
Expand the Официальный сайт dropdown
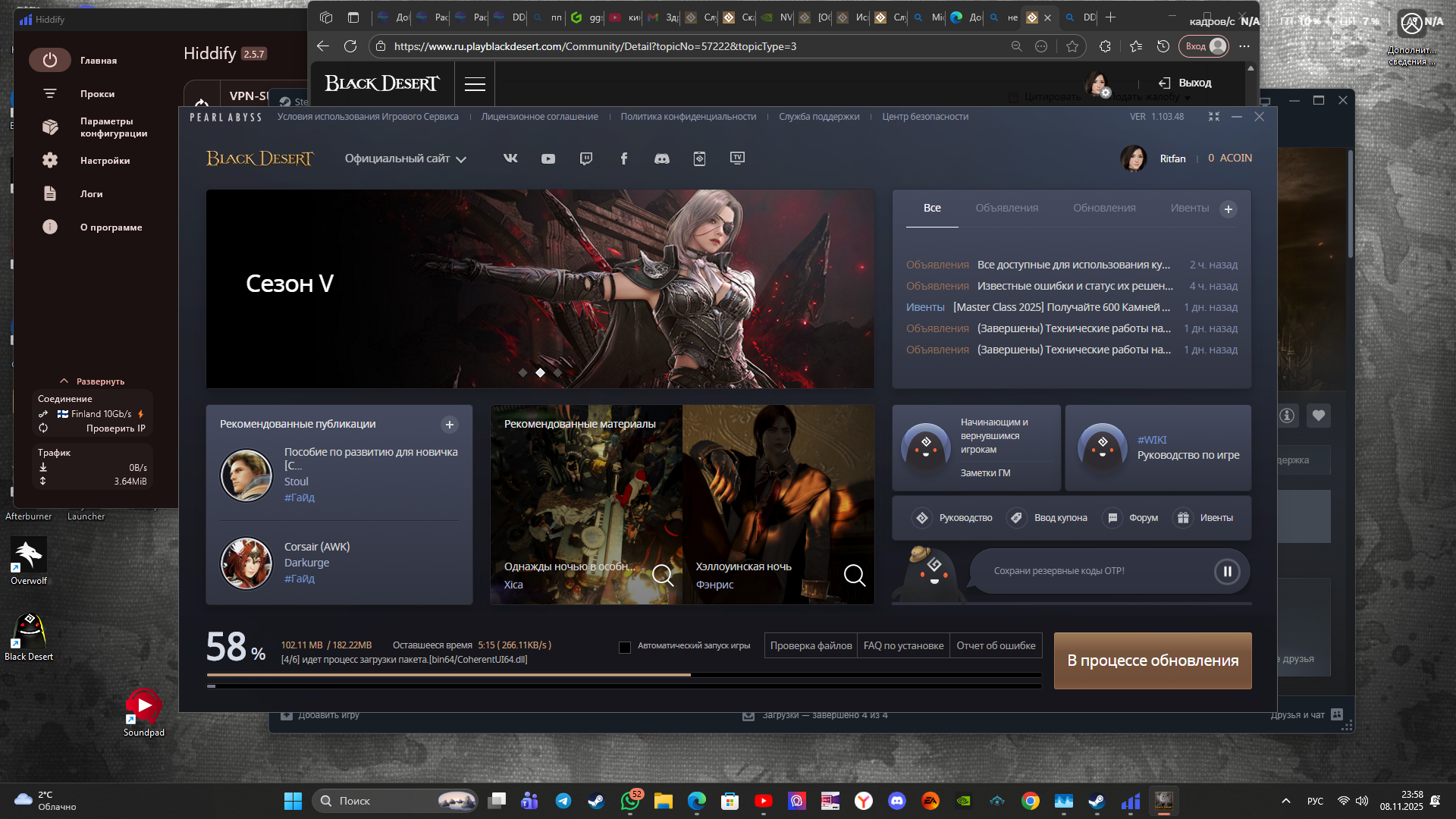pos(405,158)
